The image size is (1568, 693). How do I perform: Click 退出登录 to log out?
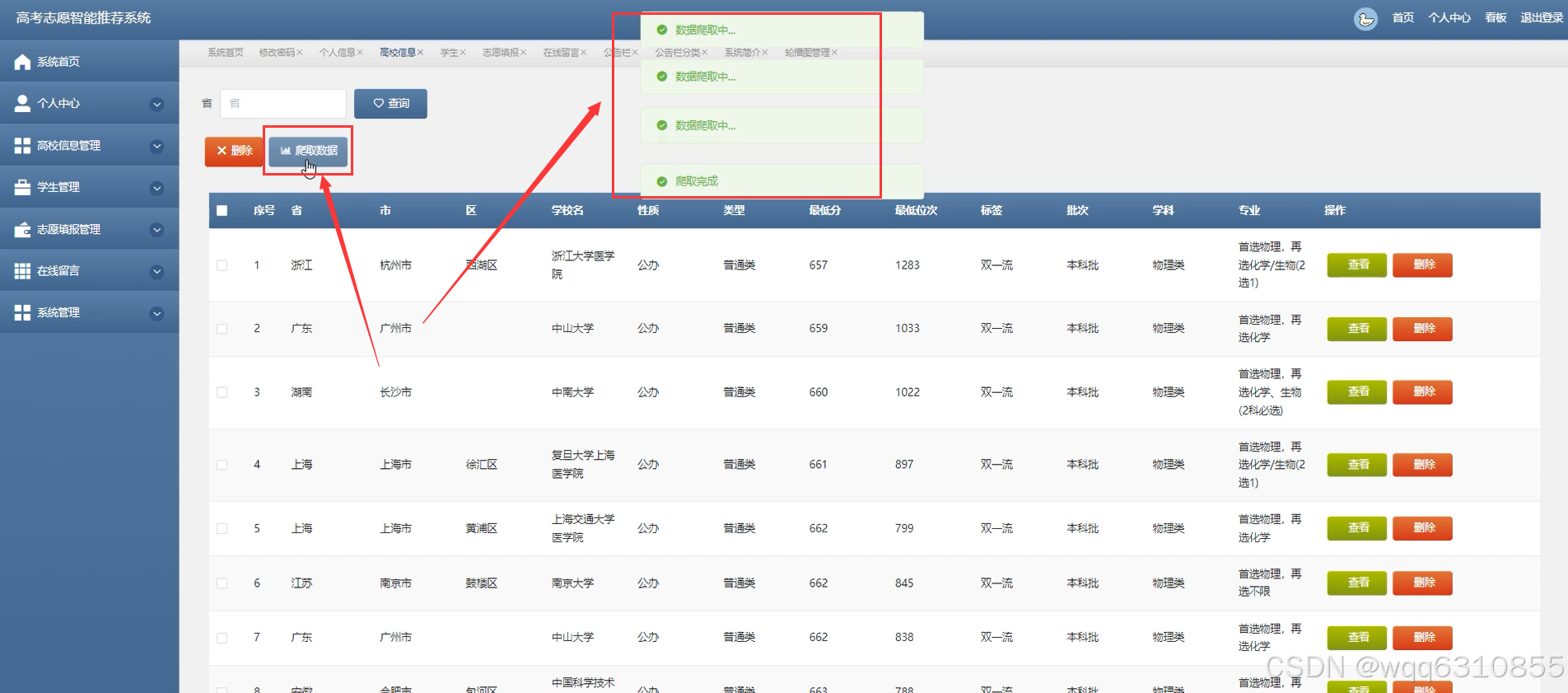pyautogui.click(x=1542, y=17)
